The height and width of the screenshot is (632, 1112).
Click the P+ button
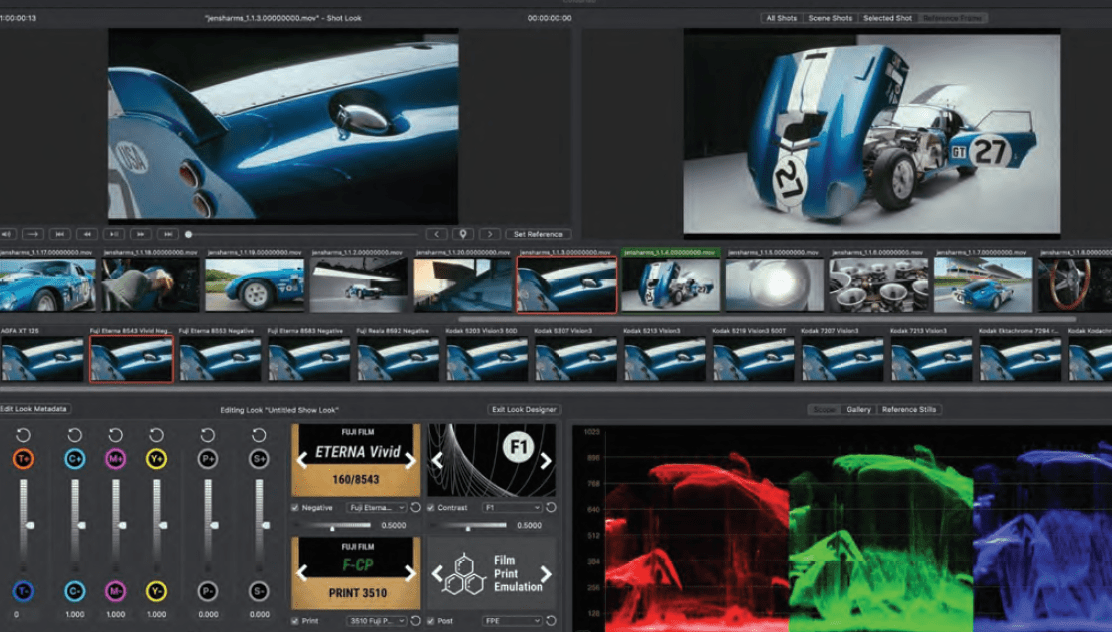[208, 459]
